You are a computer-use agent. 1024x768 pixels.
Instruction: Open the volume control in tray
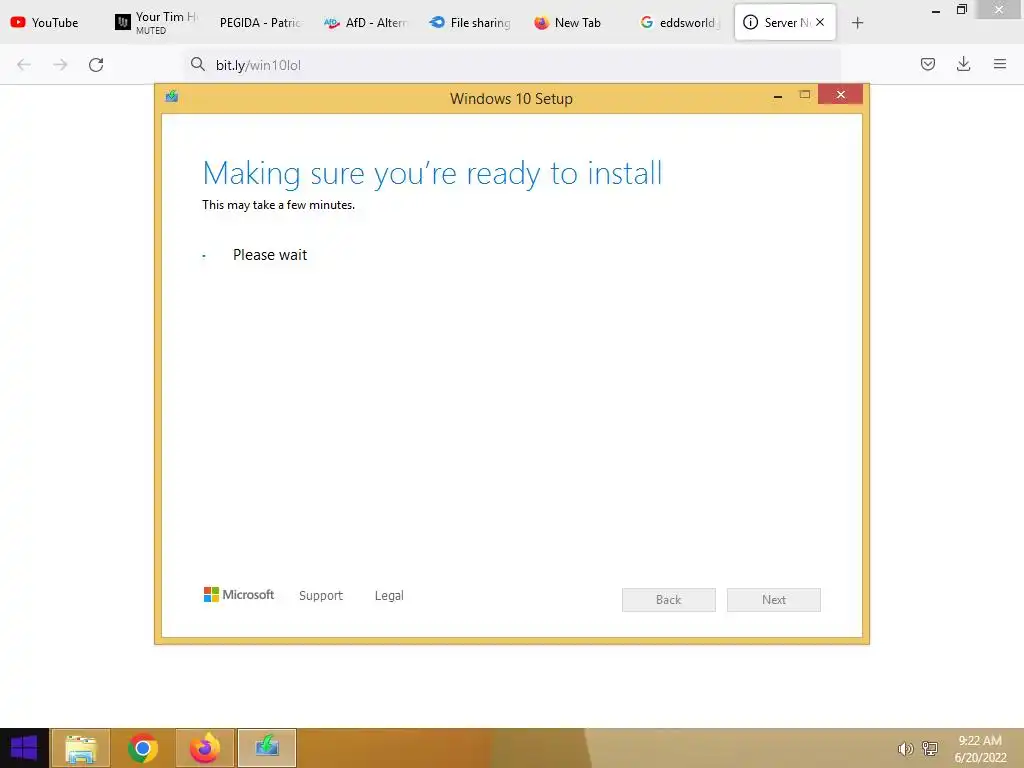click(x=905, y=749)
